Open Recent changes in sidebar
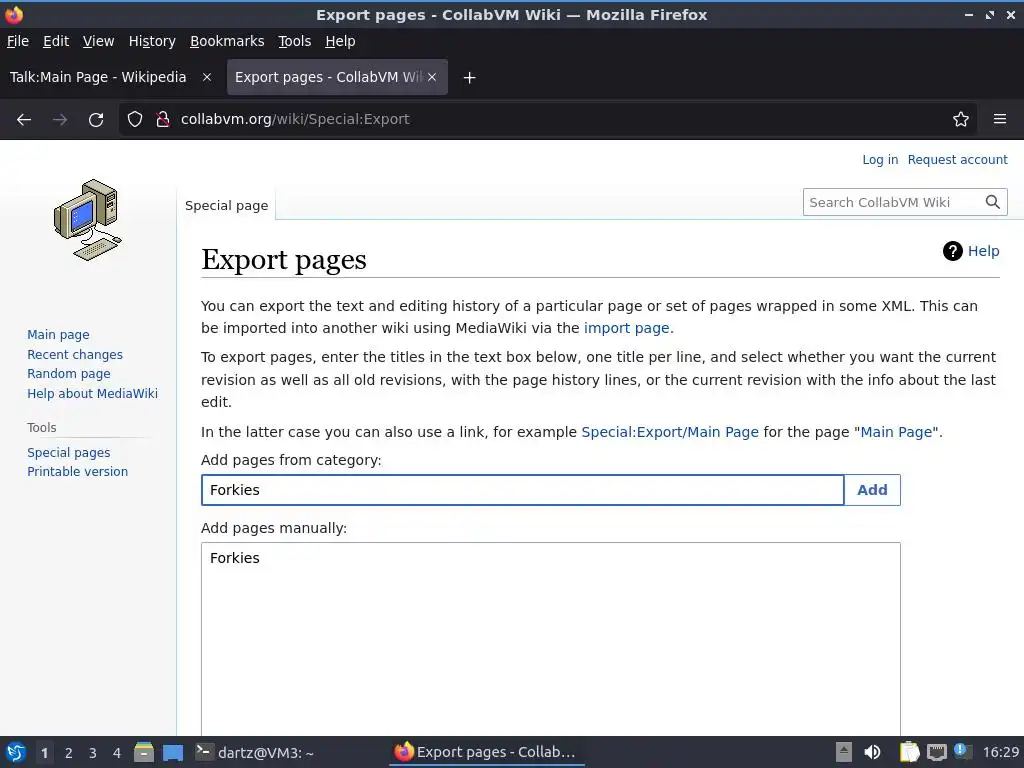 (75, 355)
